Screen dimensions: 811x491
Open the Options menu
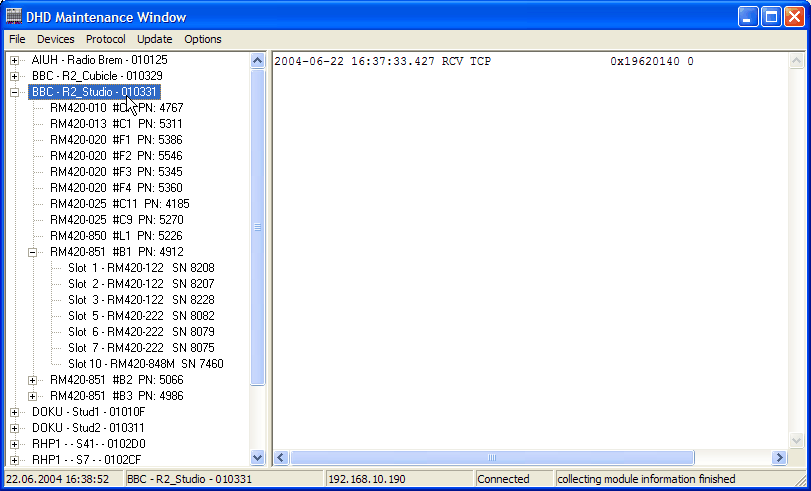[x=203, y=39]
